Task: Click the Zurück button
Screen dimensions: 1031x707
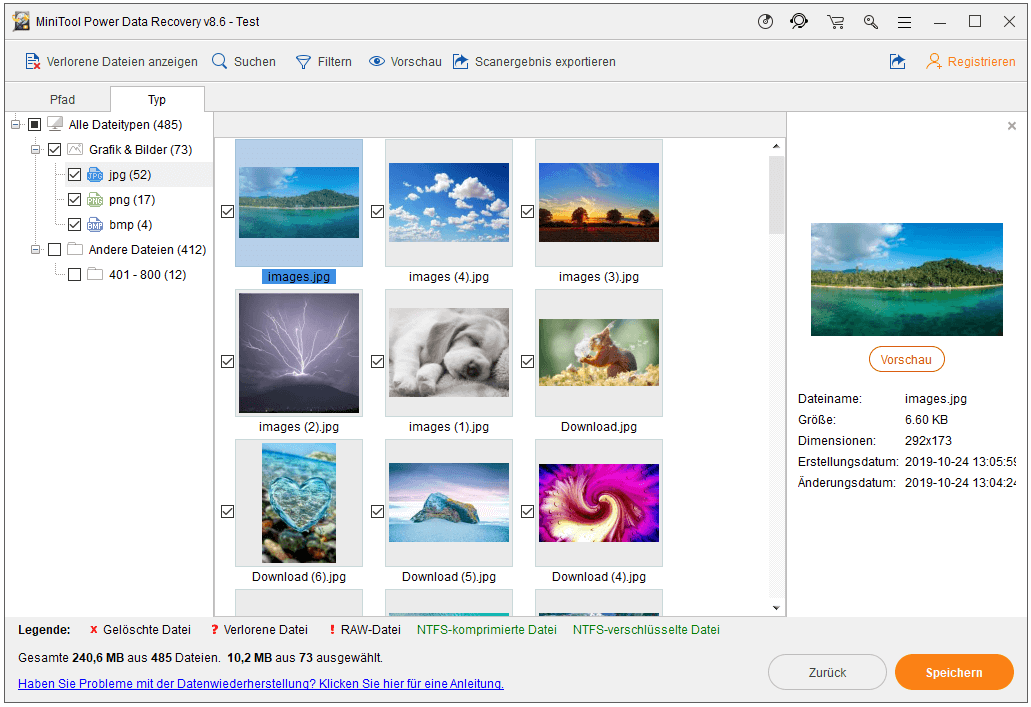Action: pos(827,672)
